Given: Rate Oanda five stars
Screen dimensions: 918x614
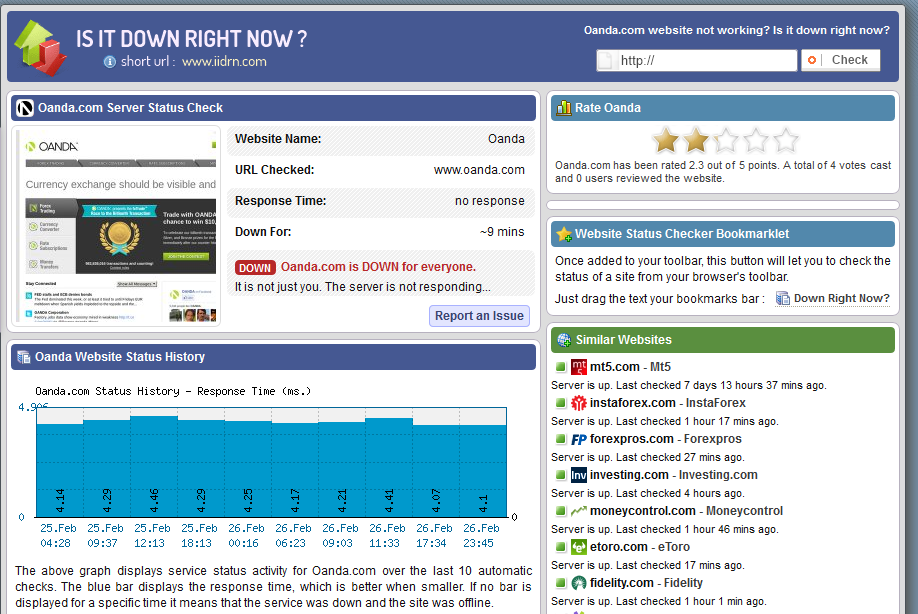Looking at the screenshot, I should point(786,140).
